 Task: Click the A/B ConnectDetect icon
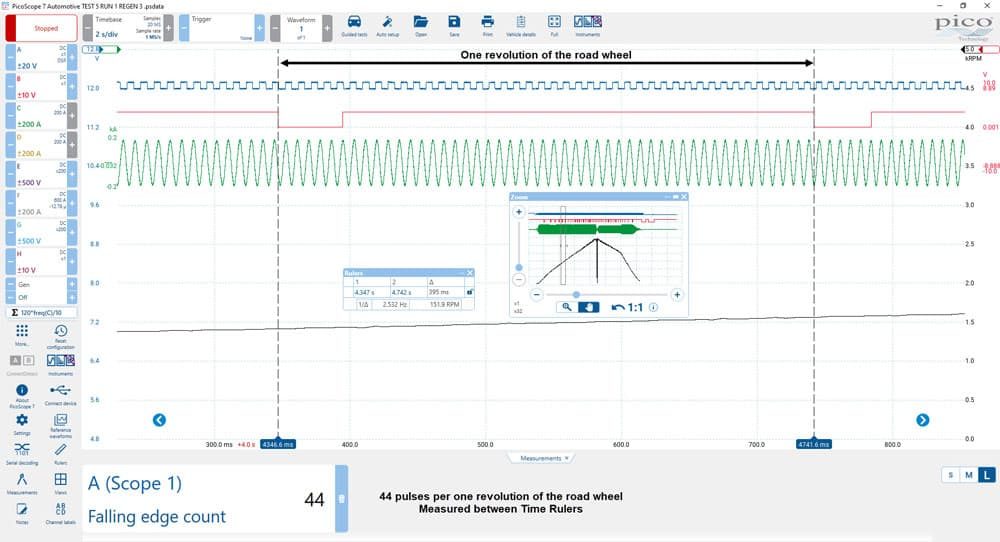(22, 365)
